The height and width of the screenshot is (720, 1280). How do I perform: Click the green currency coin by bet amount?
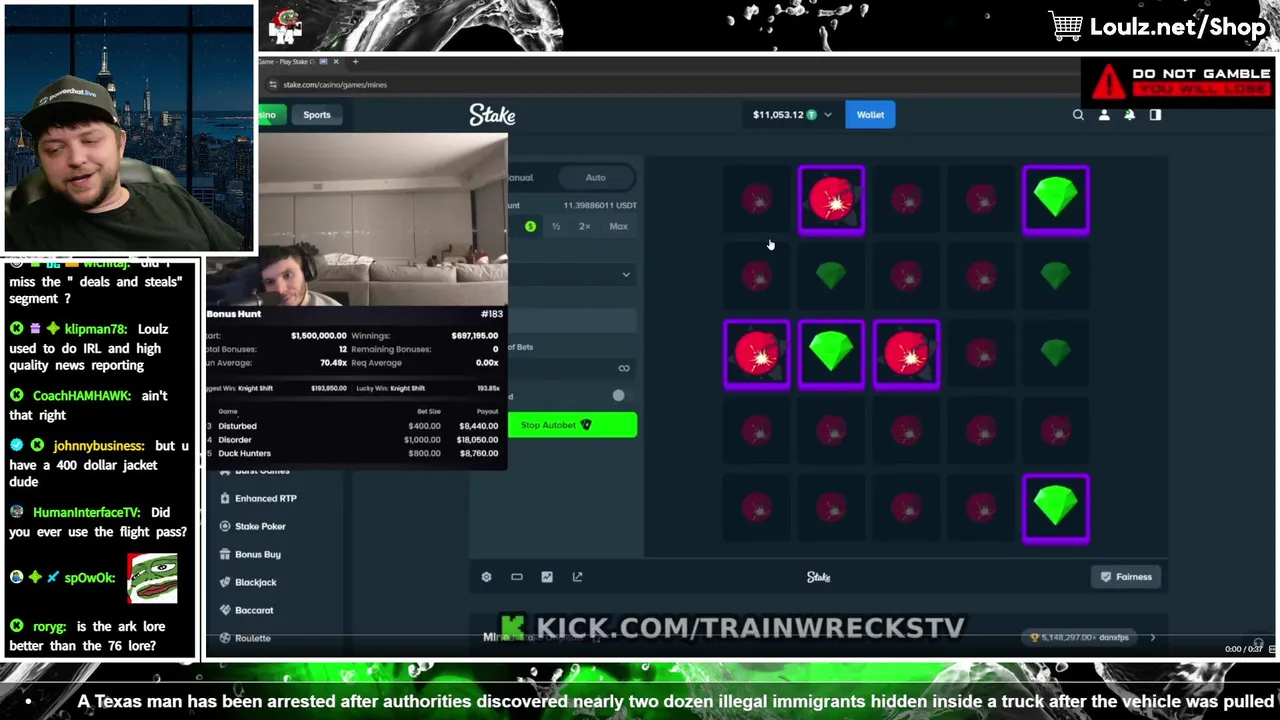tap(530, 227)
